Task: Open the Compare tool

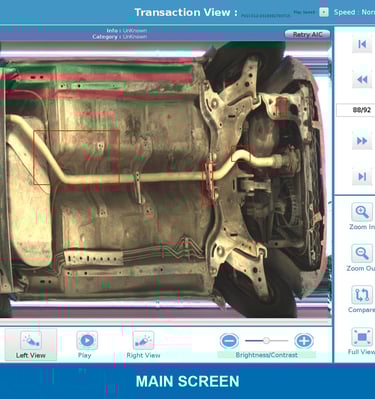Action: coord(362,295)
